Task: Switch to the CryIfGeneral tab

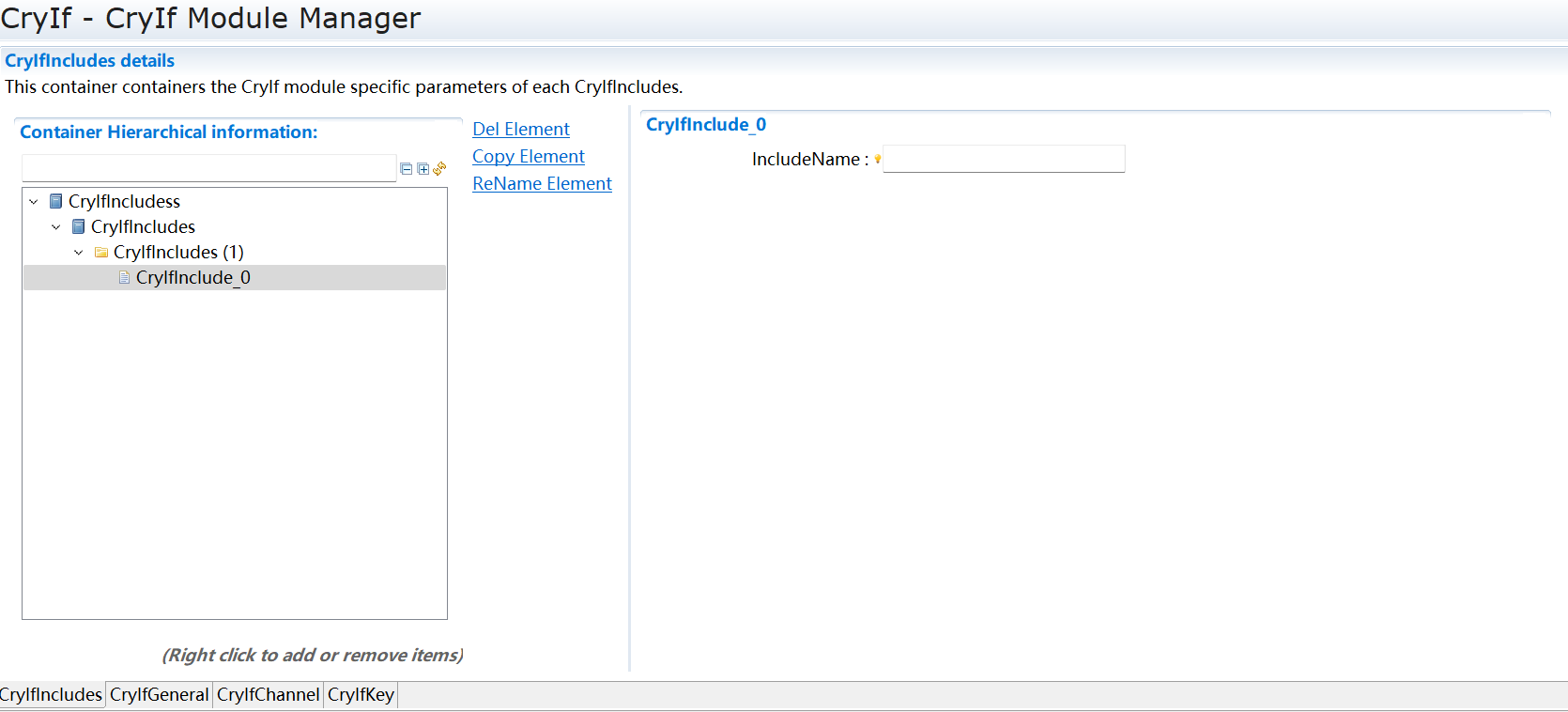Action: pyautogui.click(x=159, y=695)
